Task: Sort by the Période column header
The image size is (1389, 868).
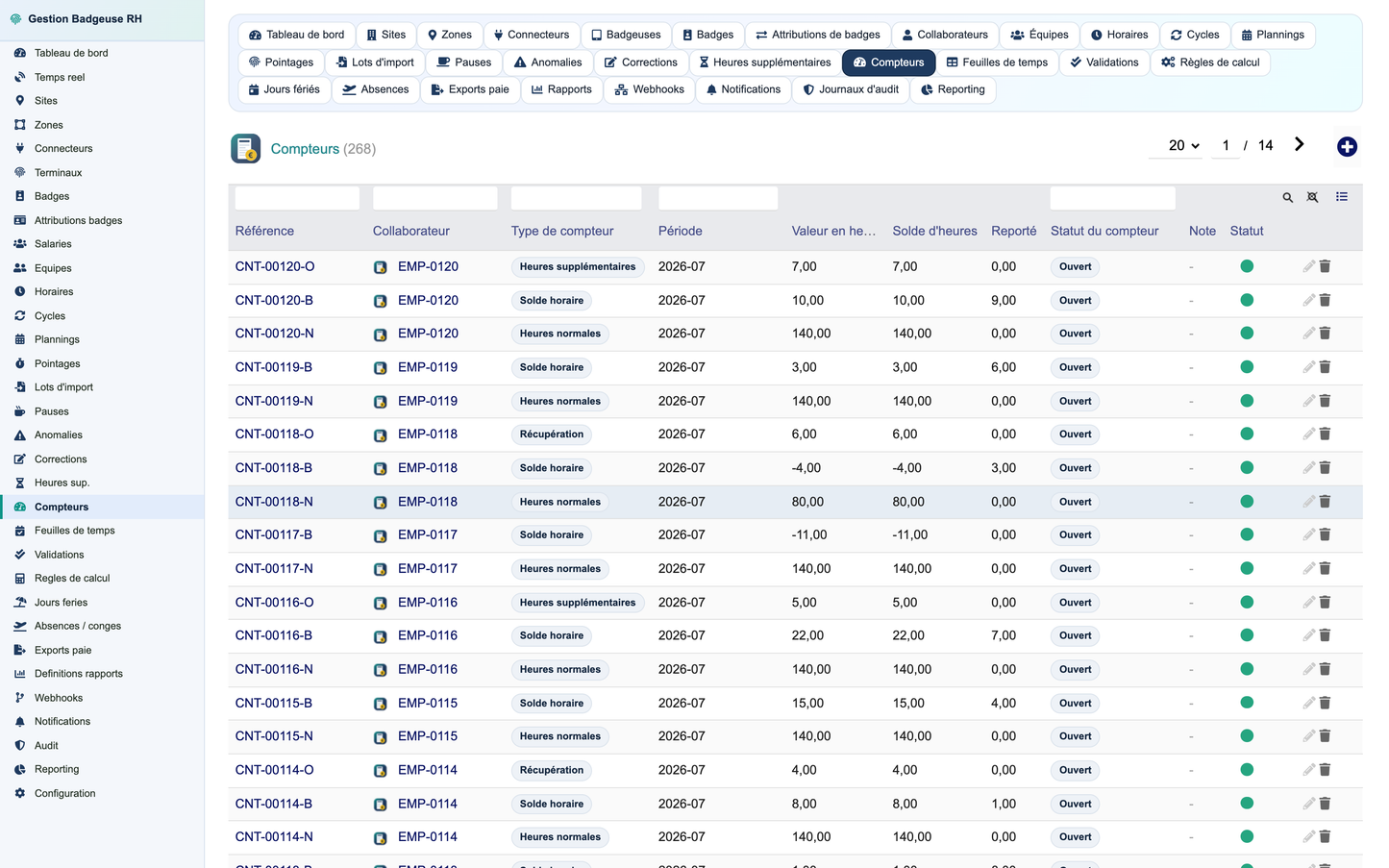Action: [x=680, y=231]
